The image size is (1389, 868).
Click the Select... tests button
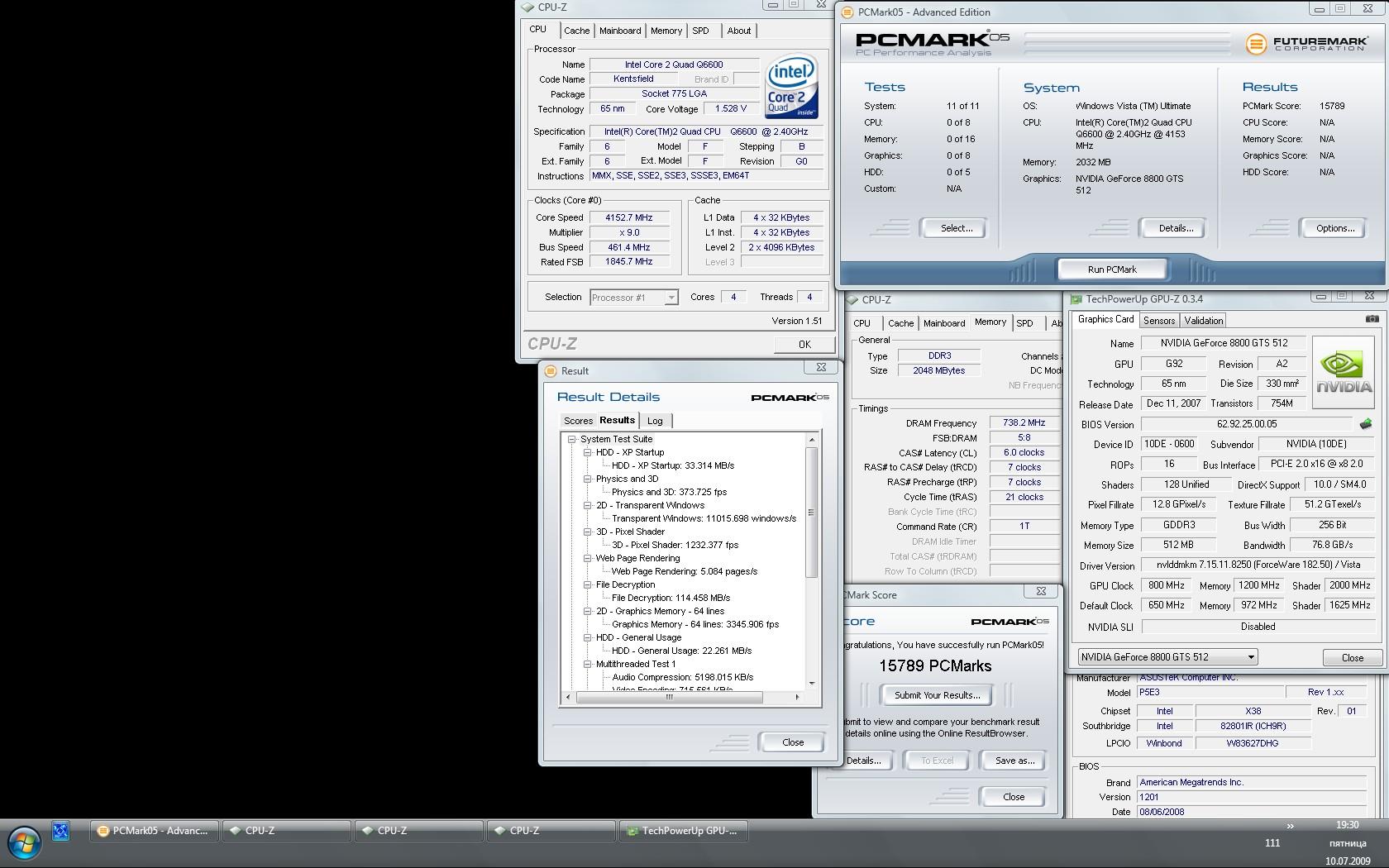tap(956, 228)
